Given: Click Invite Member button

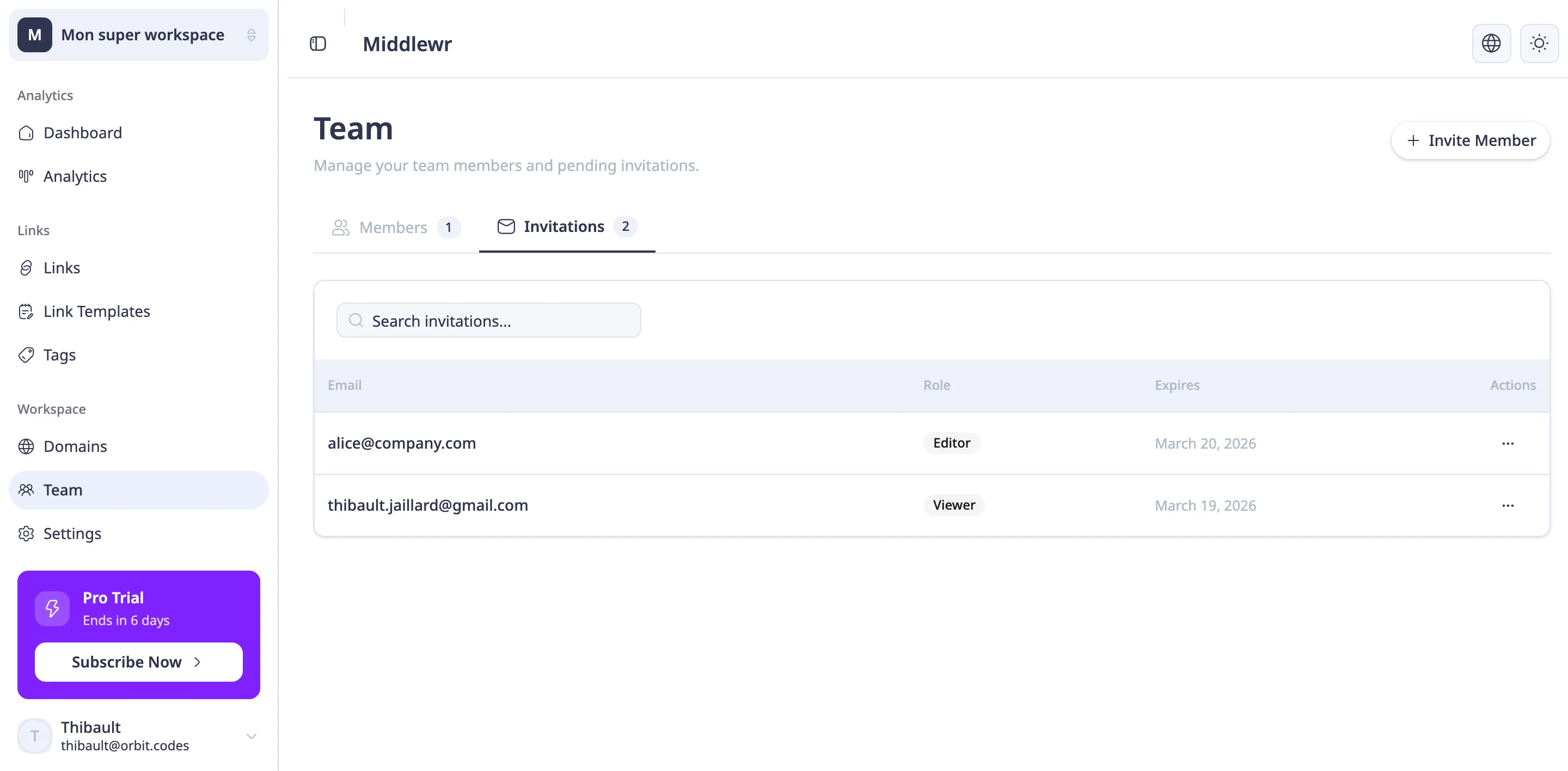Looking at the screenshot, I should pyautogui.click(x=1470, y=140).
